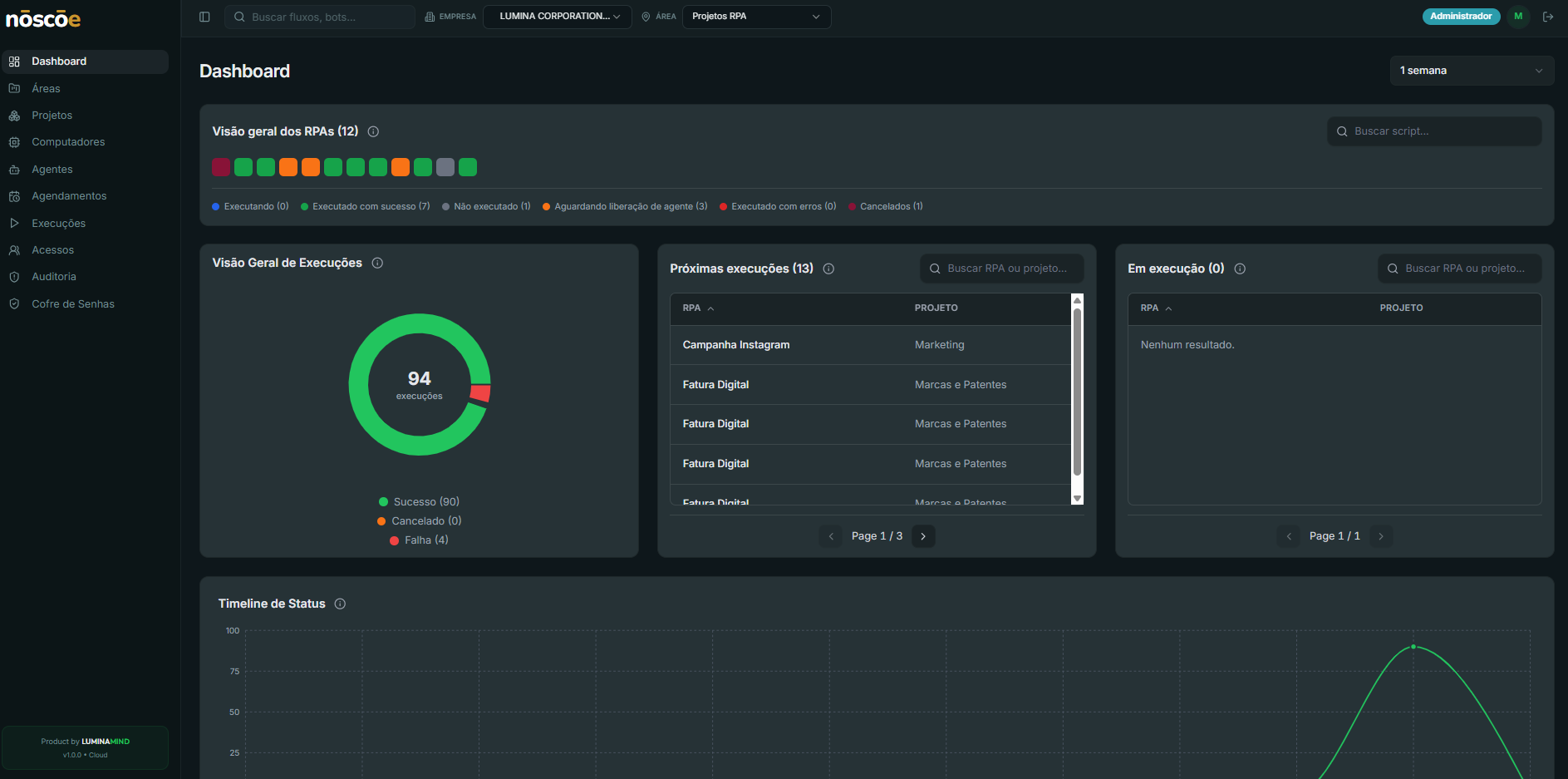
Task: Toggle Executando (0) legend
Action: point(250,206)
